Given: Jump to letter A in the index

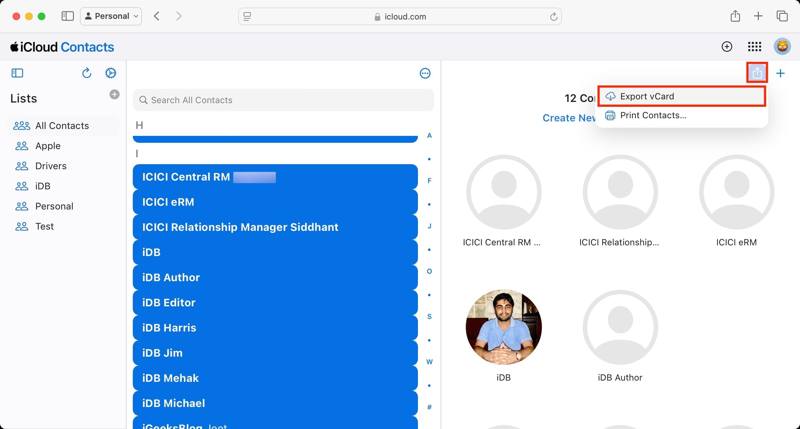Looking at the screenshot, I should 429,135.
